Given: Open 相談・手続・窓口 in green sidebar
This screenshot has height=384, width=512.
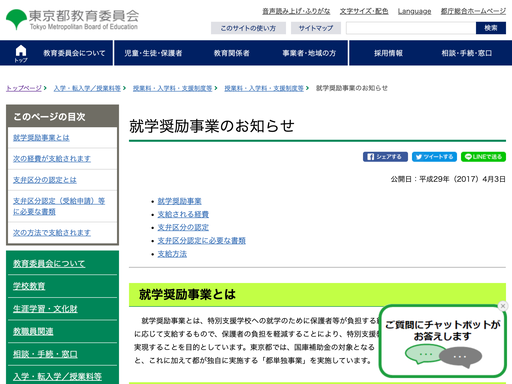Looking at the screenshot, I should point(45,354).
